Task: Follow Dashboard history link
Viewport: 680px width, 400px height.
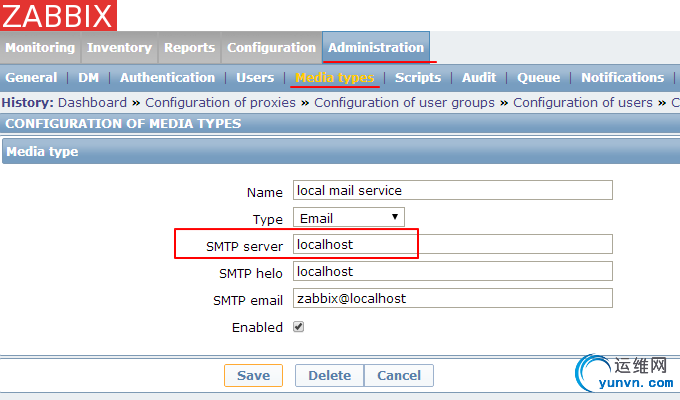Action: 92,103
